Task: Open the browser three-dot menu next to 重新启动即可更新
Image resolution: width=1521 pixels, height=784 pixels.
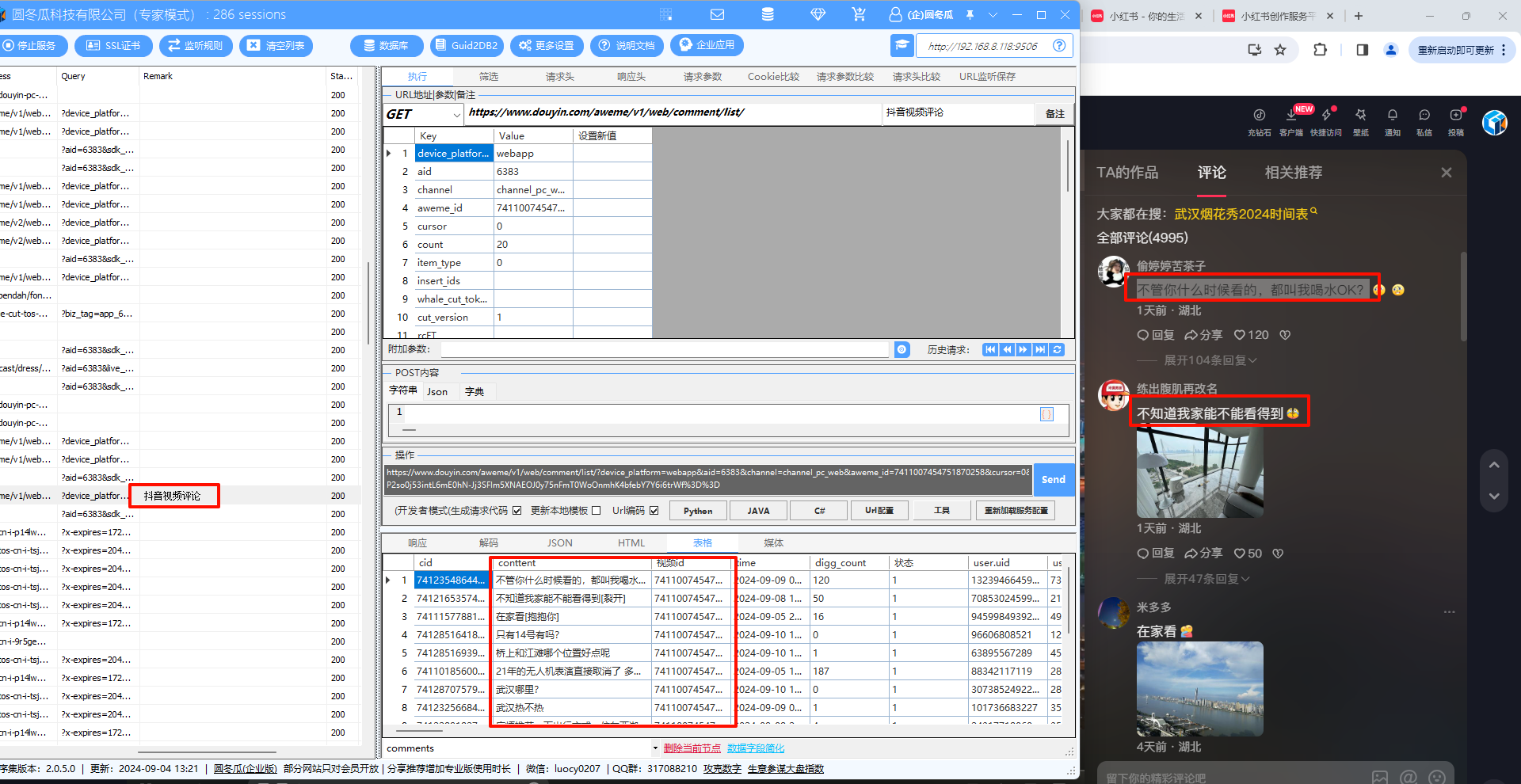Action: (x=1504, y=50)
